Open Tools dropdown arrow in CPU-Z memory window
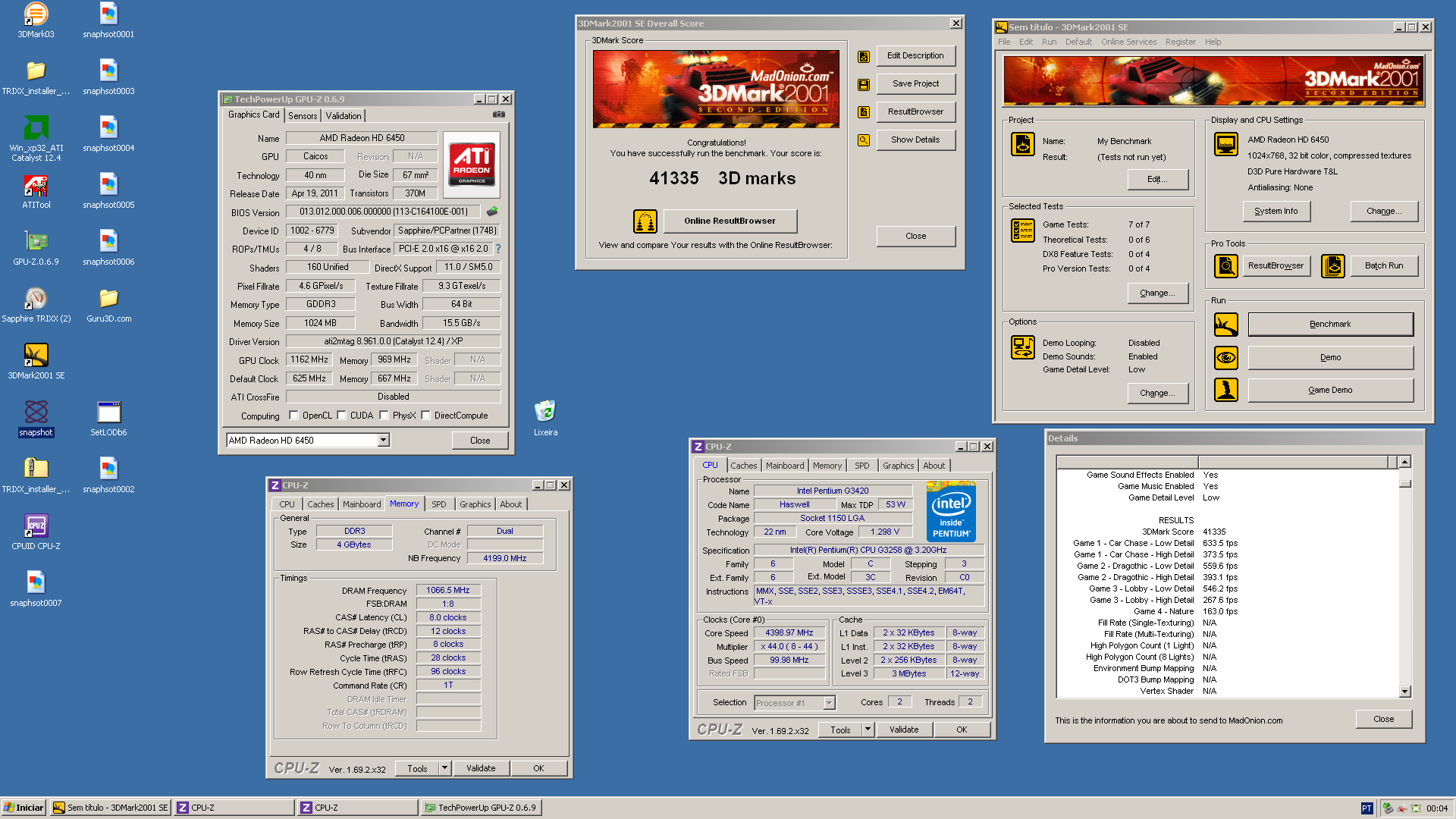 [x=444, y=768]
